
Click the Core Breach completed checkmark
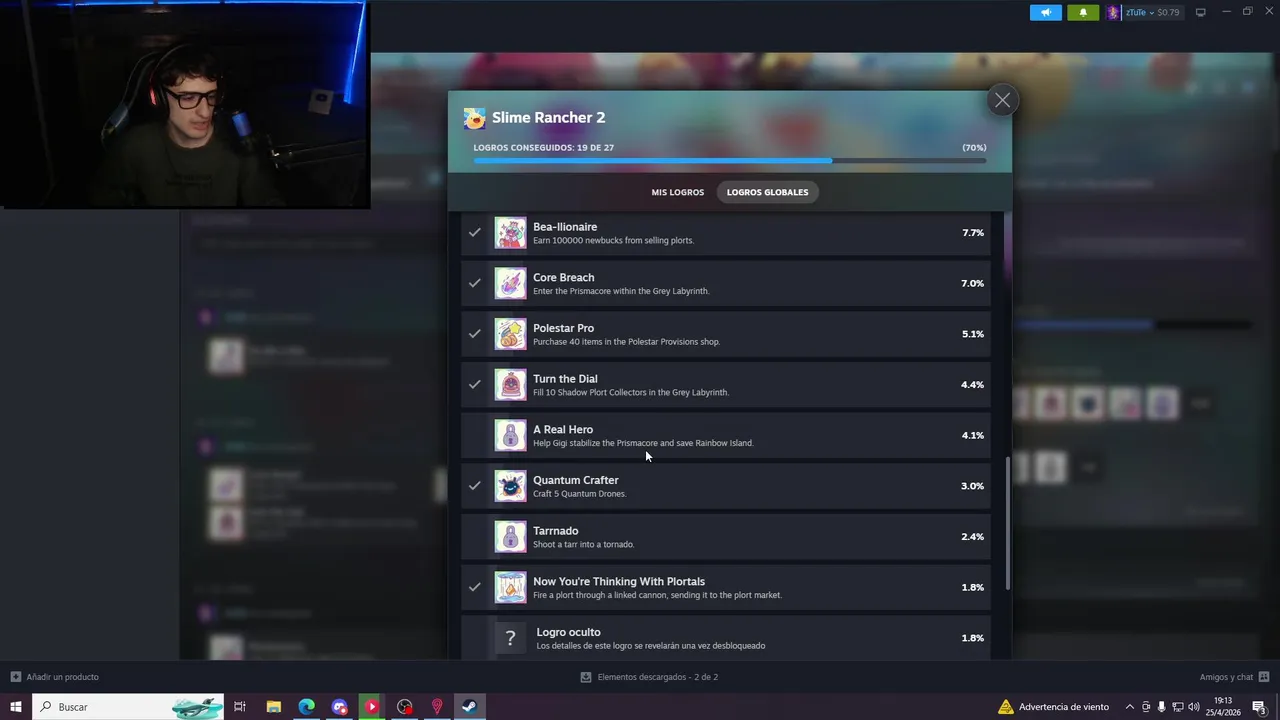(x=475, y=283)
